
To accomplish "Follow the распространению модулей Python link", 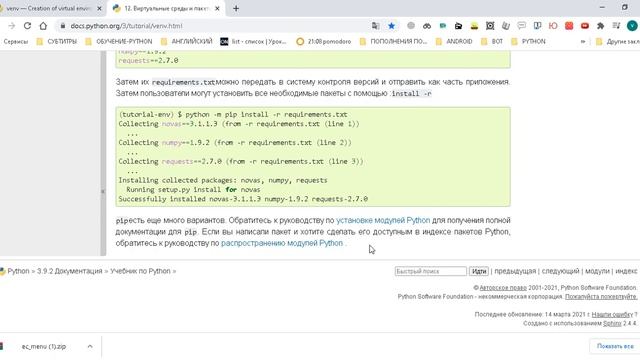I will pos(282,243).
